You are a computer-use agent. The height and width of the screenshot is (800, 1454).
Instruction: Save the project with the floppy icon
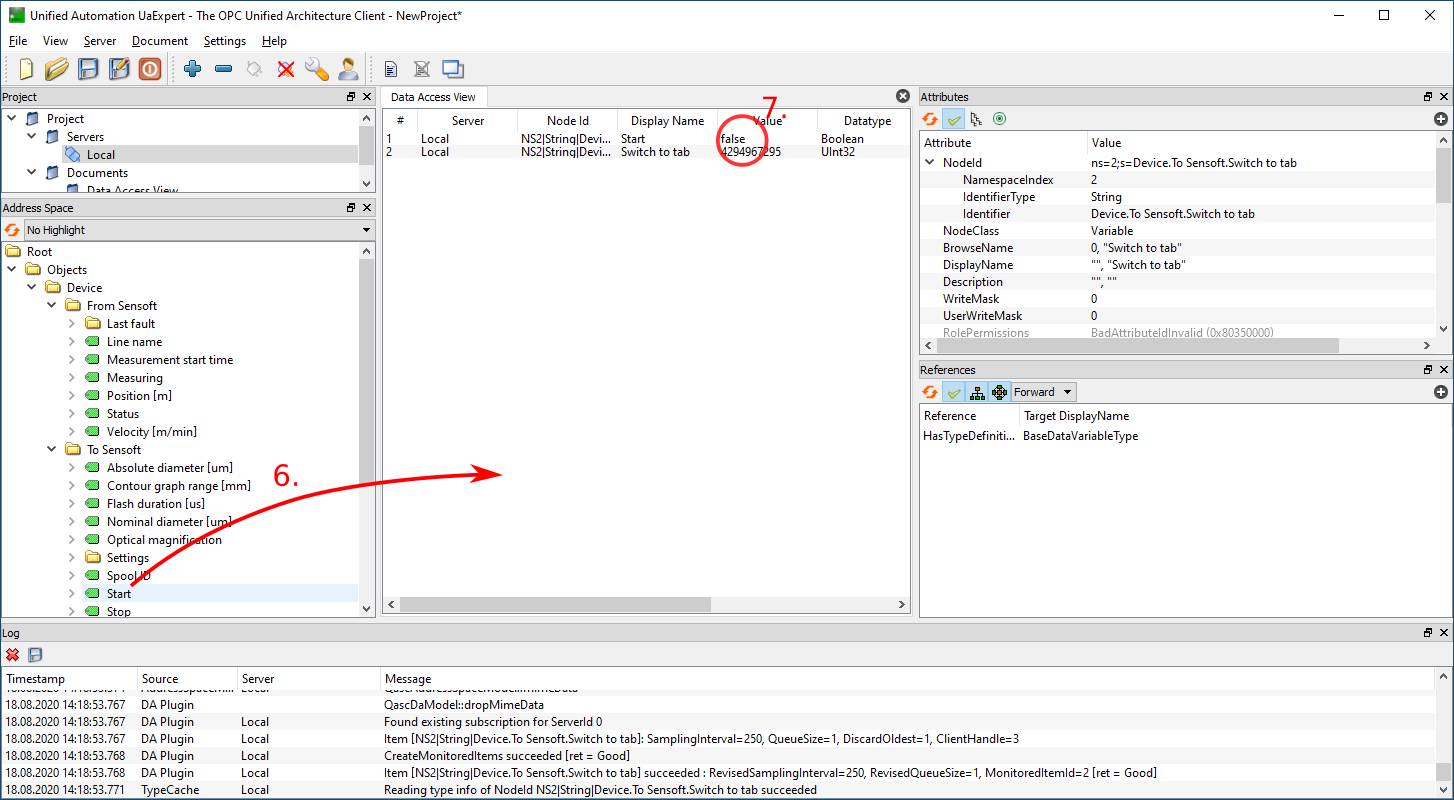(x=88, y=69)
